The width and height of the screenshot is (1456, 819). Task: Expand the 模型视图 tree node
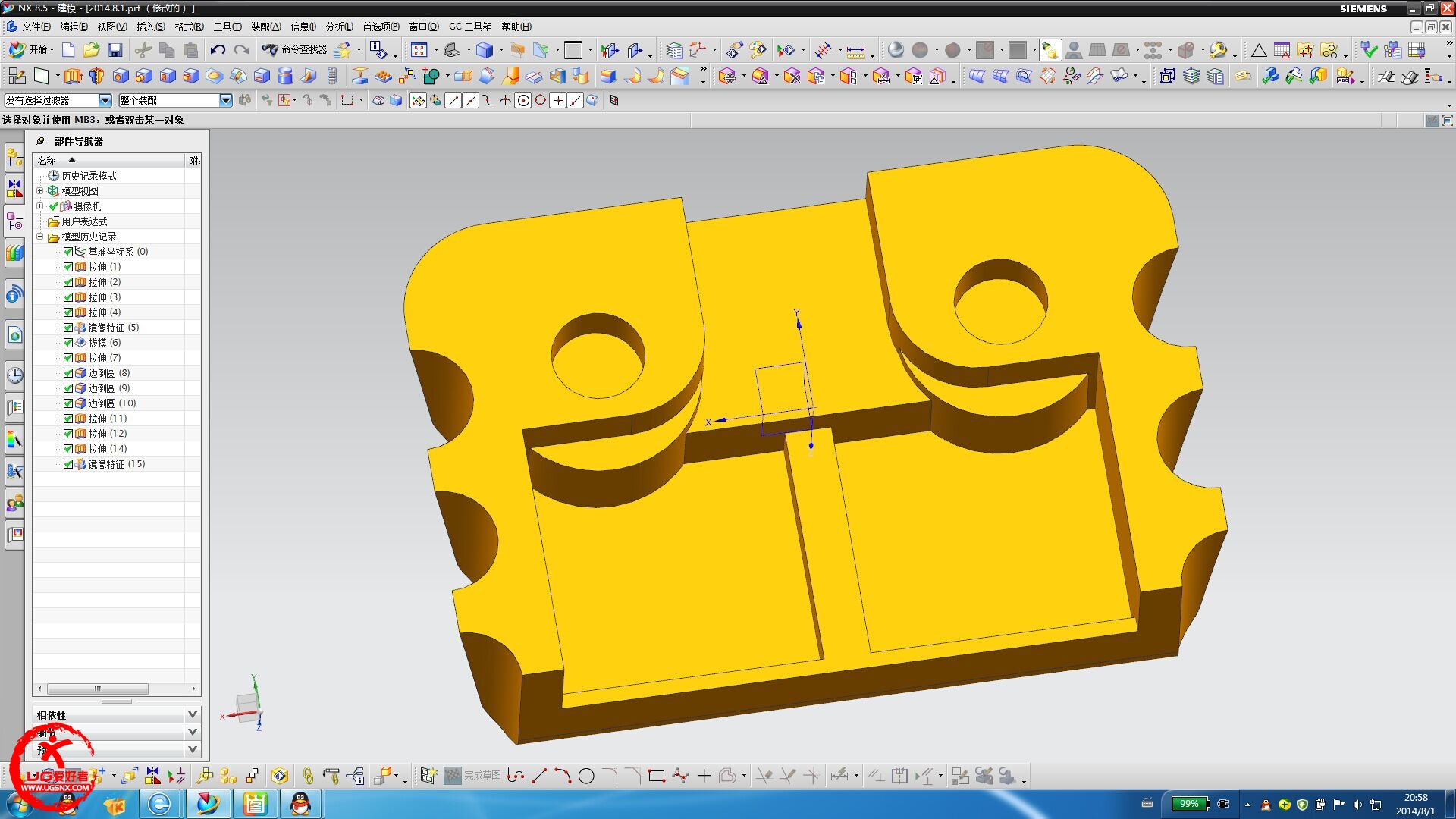pyautogui.click(x=40, y=190)
